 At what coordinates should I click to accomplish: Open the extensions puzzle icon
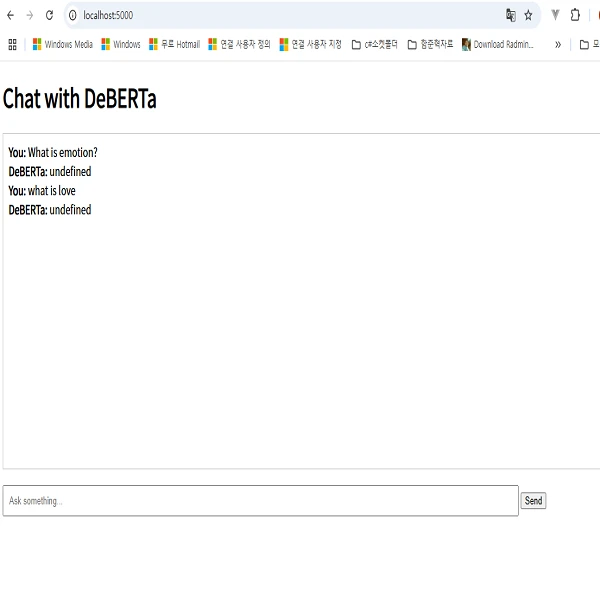pos(575,15)
